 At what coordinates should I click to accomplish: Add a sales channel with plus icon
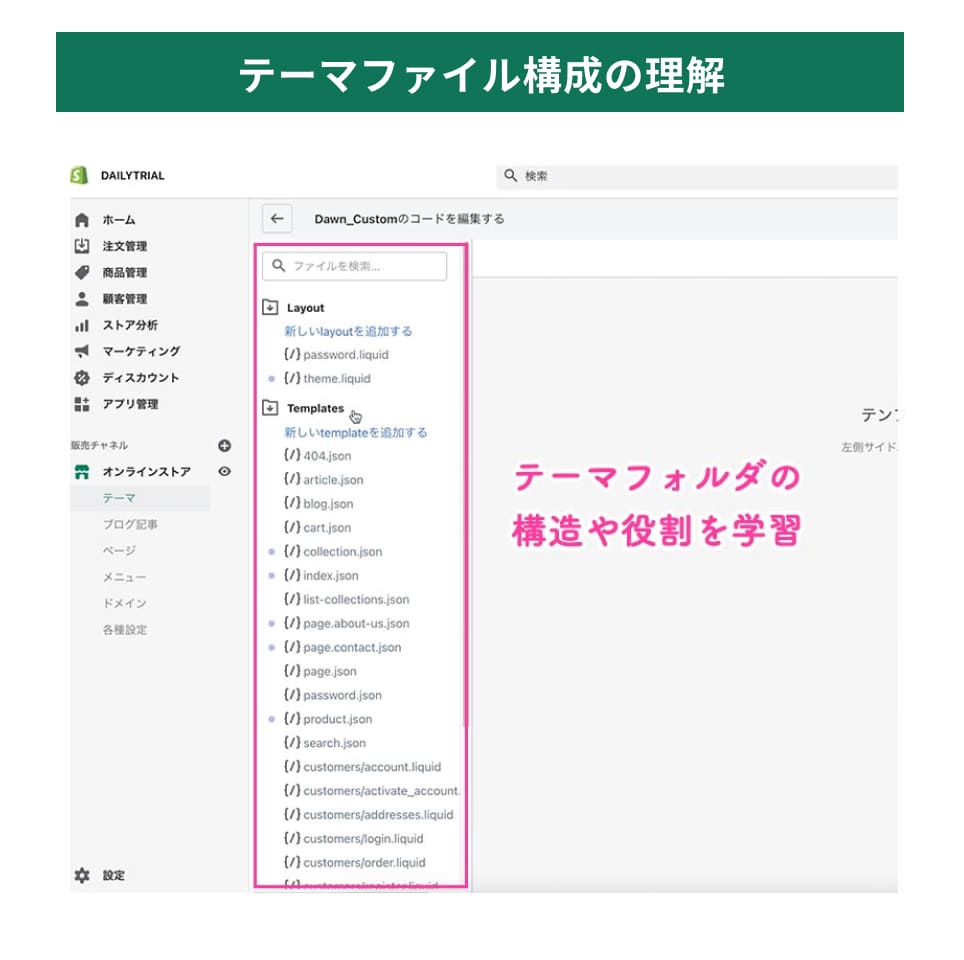pos(224,446)
